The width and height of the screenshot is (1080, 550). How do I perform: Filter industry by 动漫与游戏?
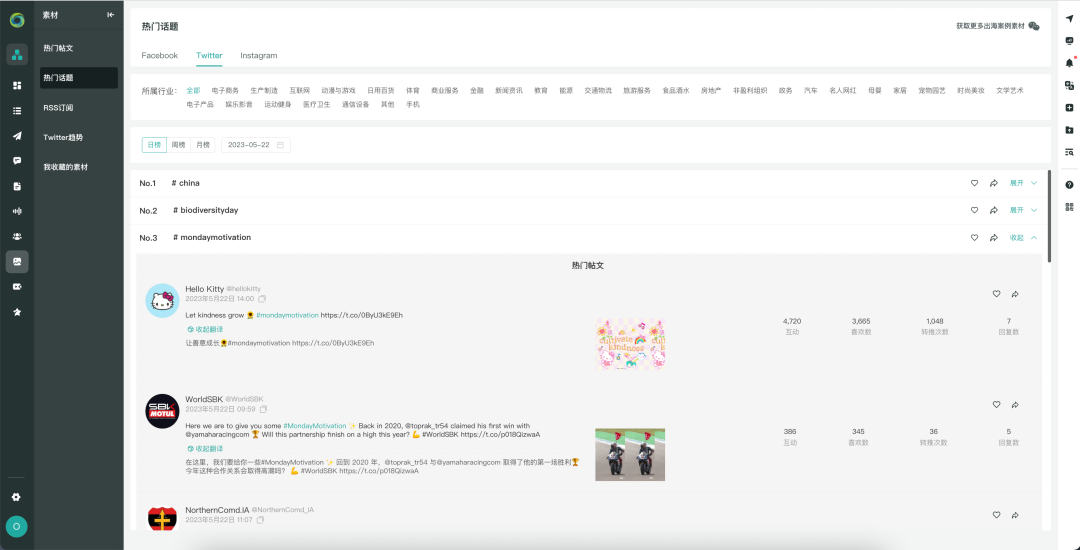338,90
